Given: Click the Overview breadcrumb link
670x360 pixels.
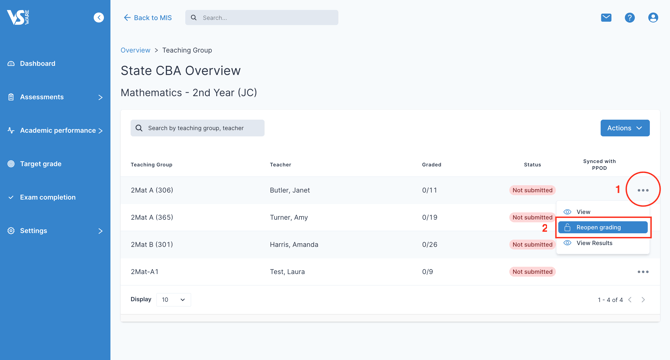Looking at the screenshot, I should (x=135, y=50).
